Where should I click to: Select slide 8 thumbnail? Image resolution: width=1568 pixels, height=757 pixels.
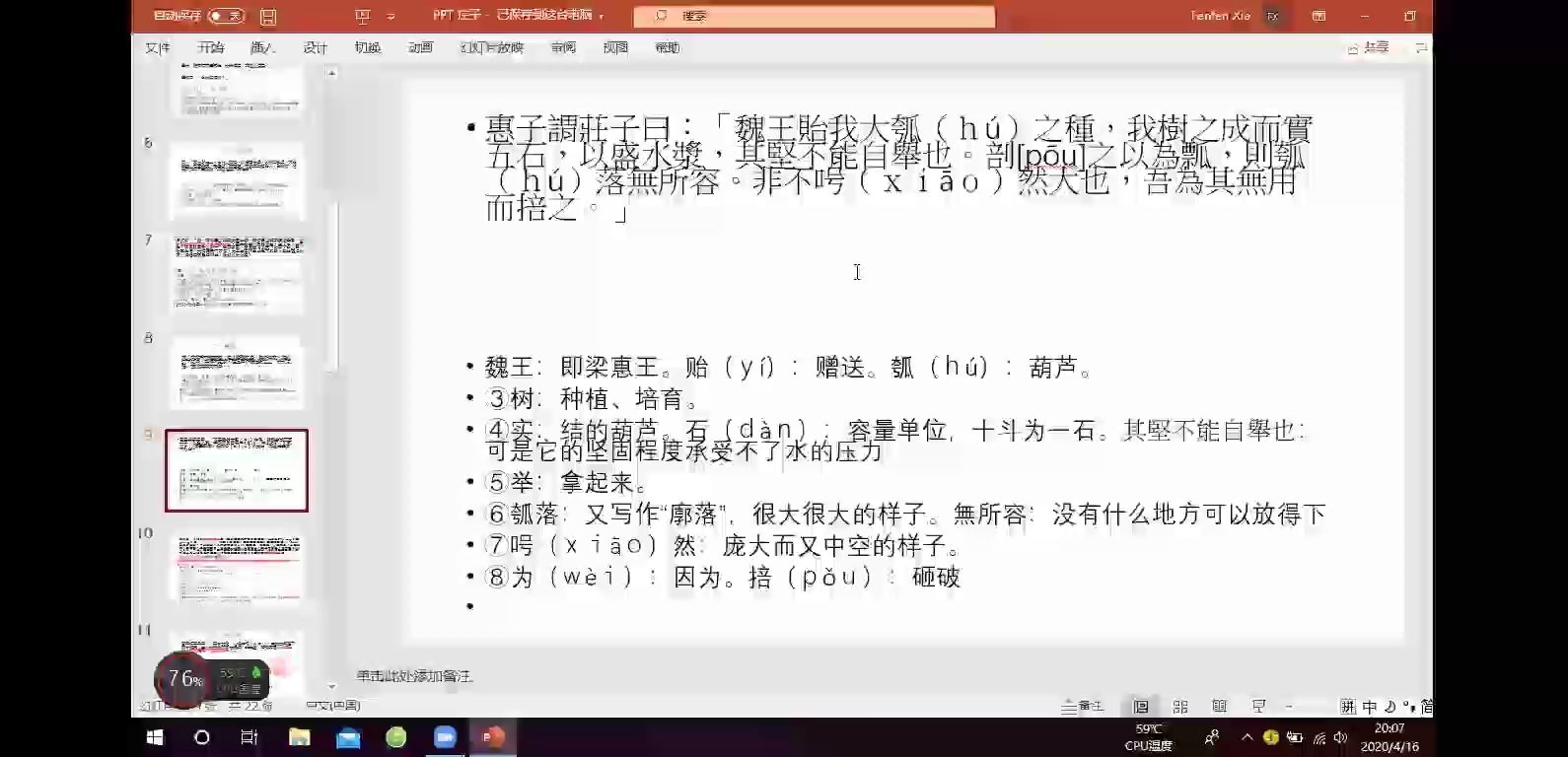[x=237, y=374]
